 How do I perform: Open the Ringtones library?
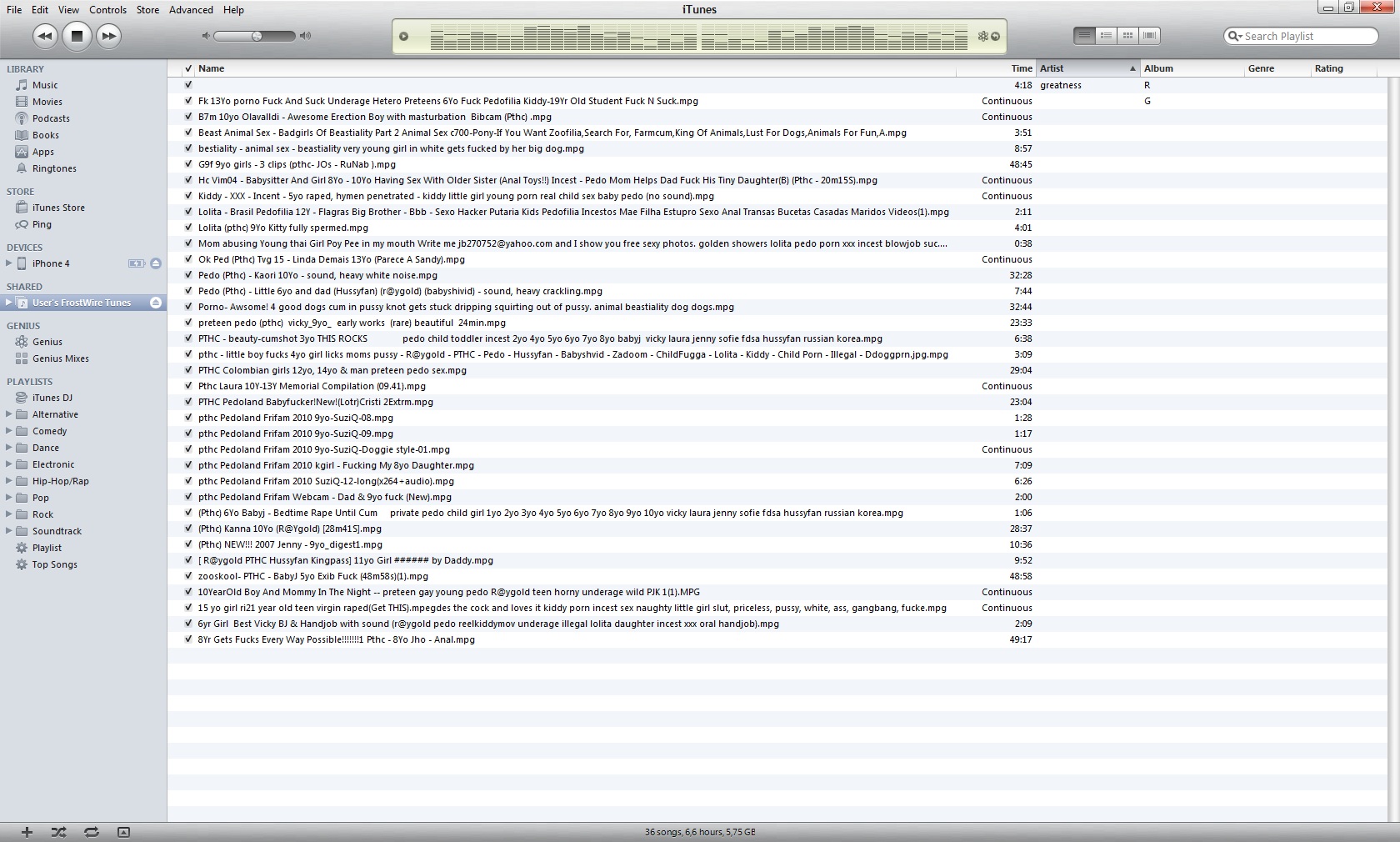(x=54, y=168)
